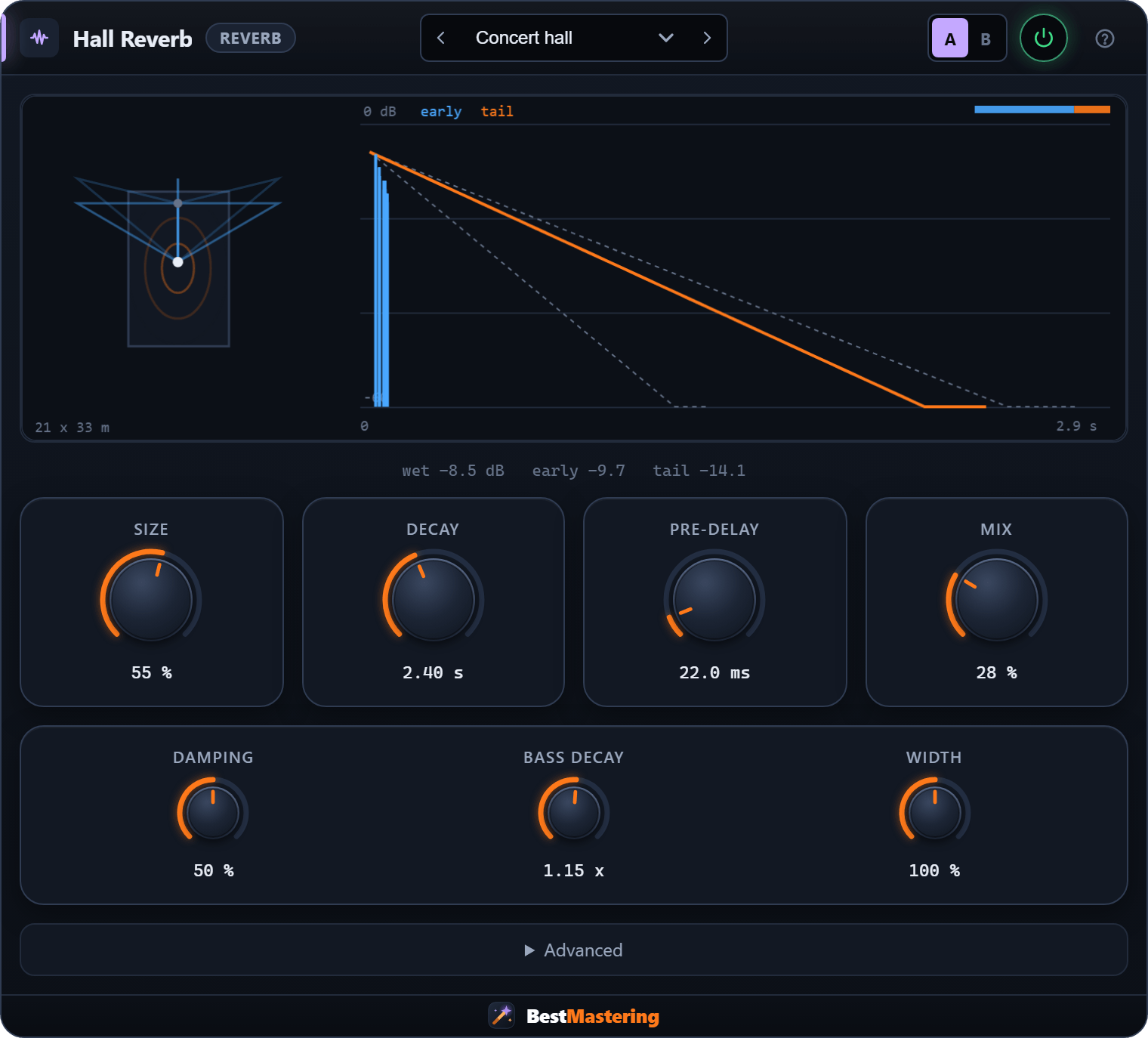The width and height of the screenshot is (1148, 1038).
Task: Click the early/tail balance bar
Action: pos(1042,110)
